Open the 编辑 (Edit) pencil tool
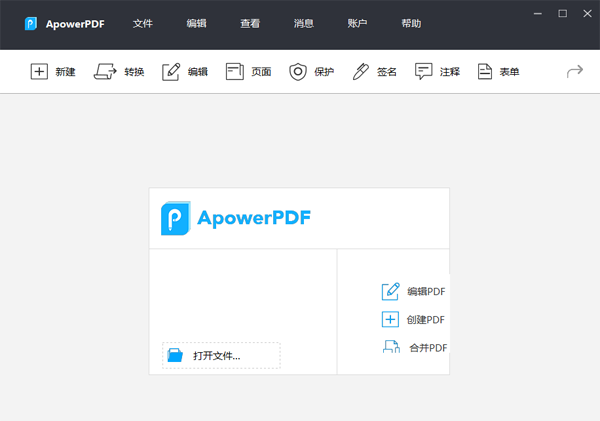Screen dimensions: 600x421 (171, 72)
